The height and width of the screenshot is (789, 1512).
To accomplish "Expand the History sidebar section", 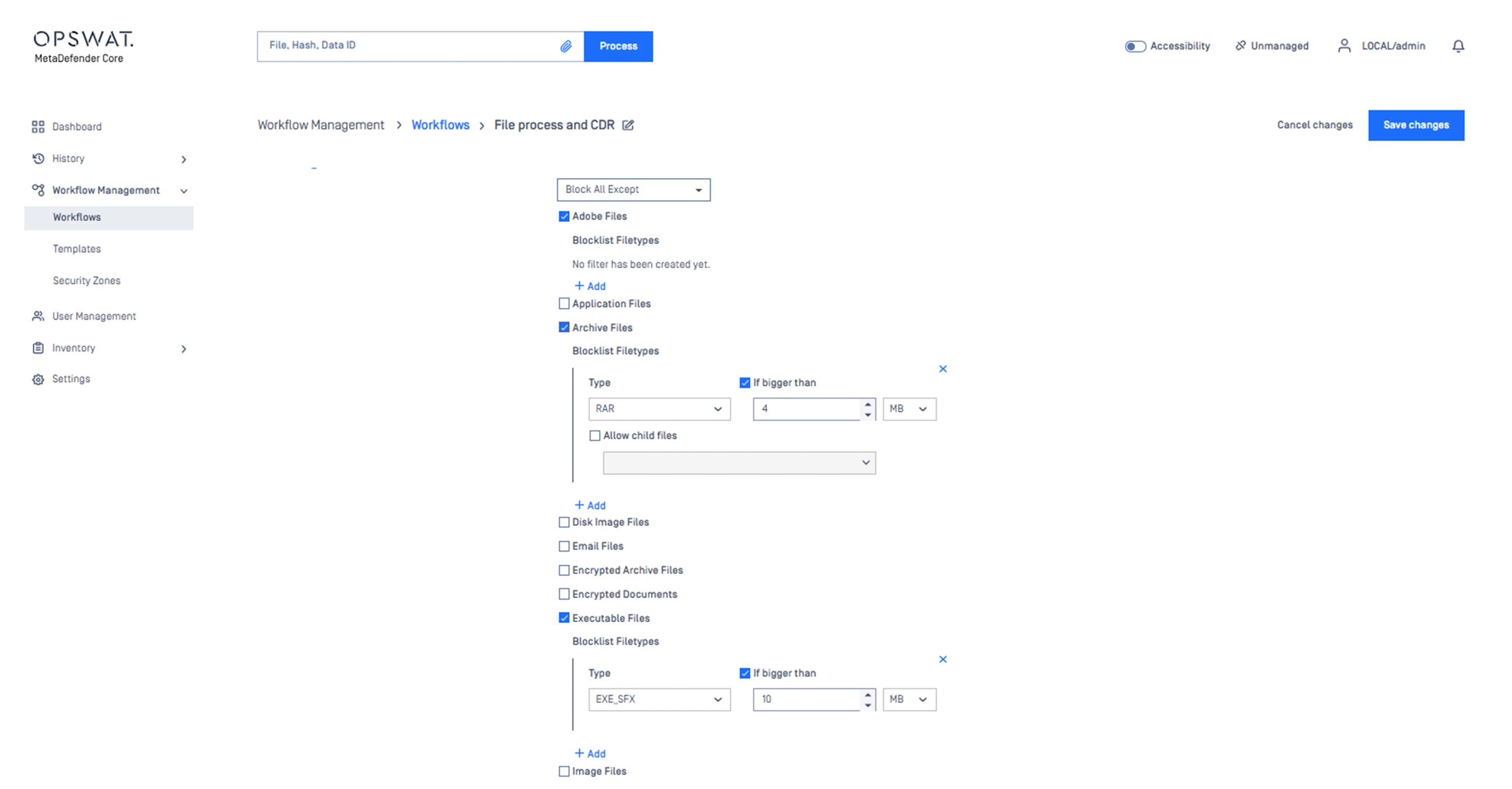I will pos(184,159).
